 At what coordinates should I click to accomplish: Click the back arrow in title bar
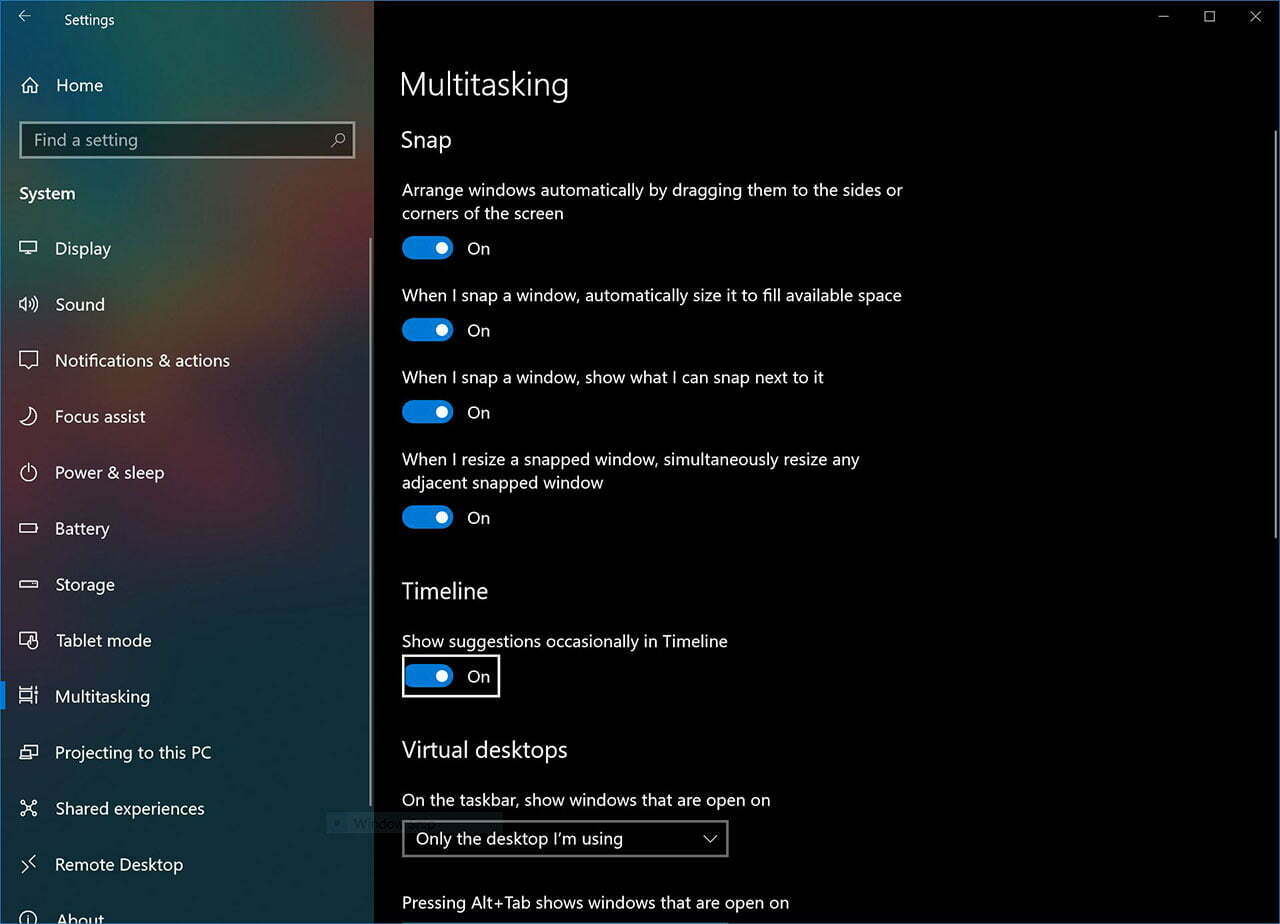(24, 16)
